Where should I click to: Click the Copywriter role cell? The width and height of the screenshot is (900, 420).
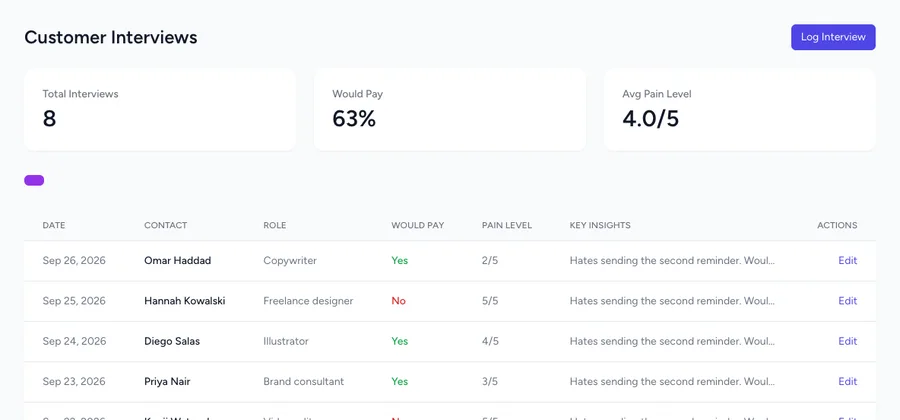pos(290,260)
